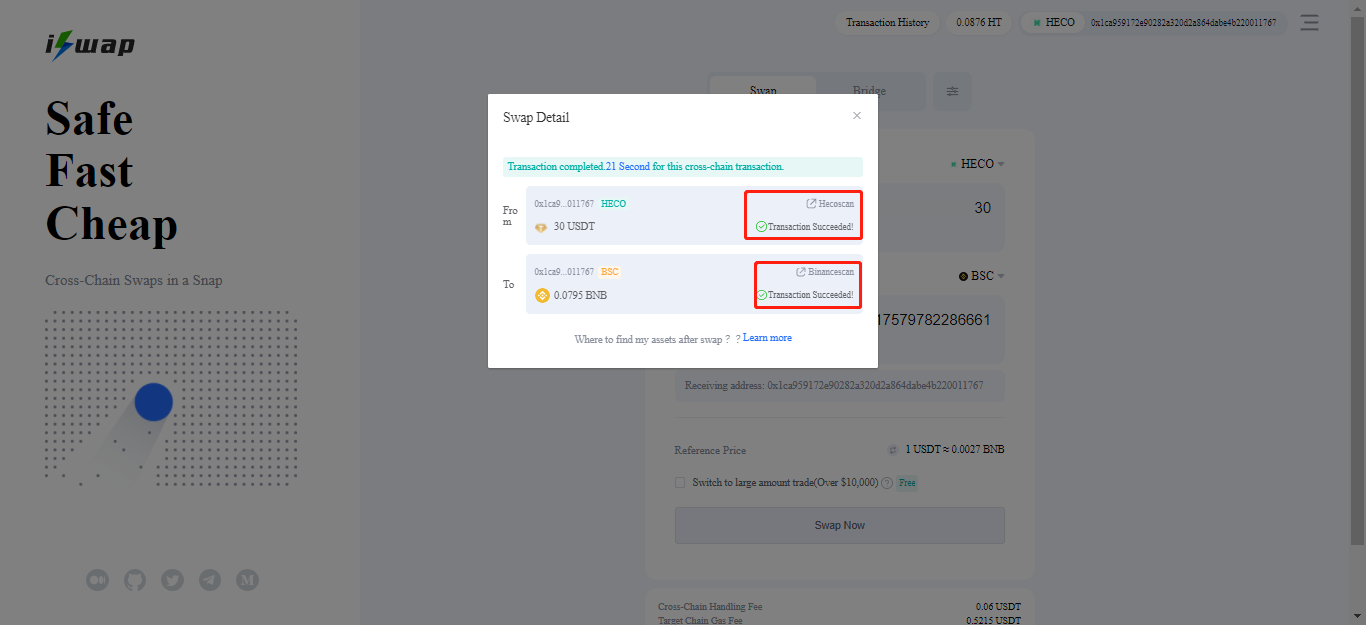Open the Binancescan explorer link
This screenshot has width=1366, height=625.
tap(825, 272)
